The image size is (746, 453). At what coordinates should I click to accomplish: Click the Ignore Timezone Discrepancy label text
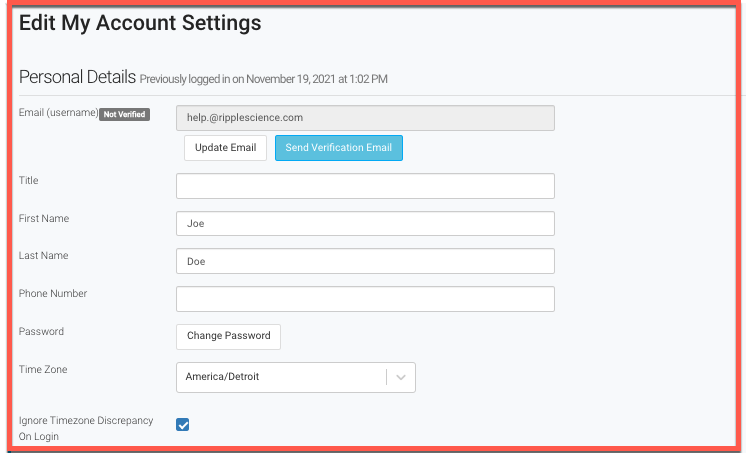click(86, 428)
